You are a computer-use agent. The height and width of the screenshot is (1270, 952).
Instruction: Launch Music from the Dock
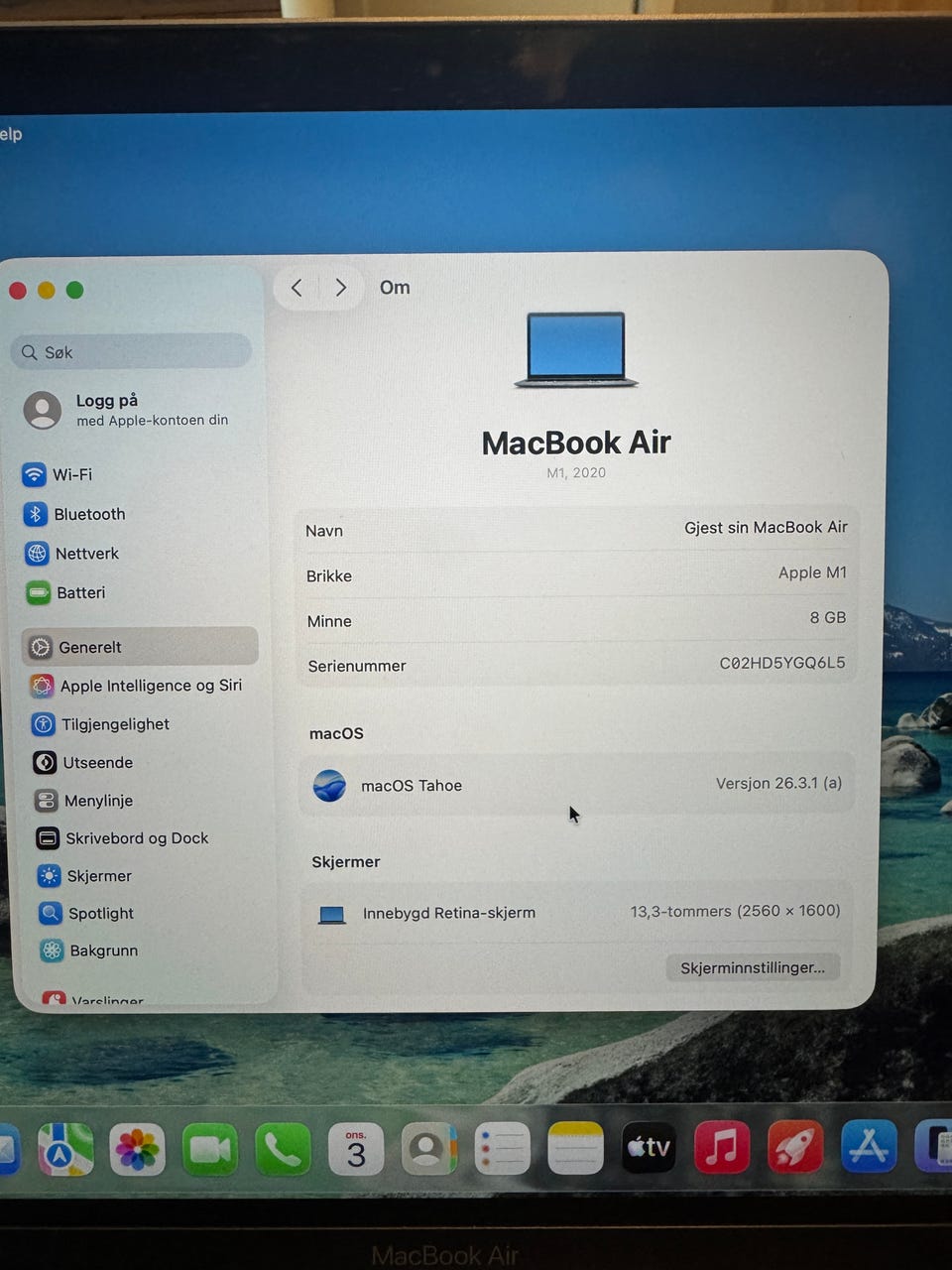722,1146
